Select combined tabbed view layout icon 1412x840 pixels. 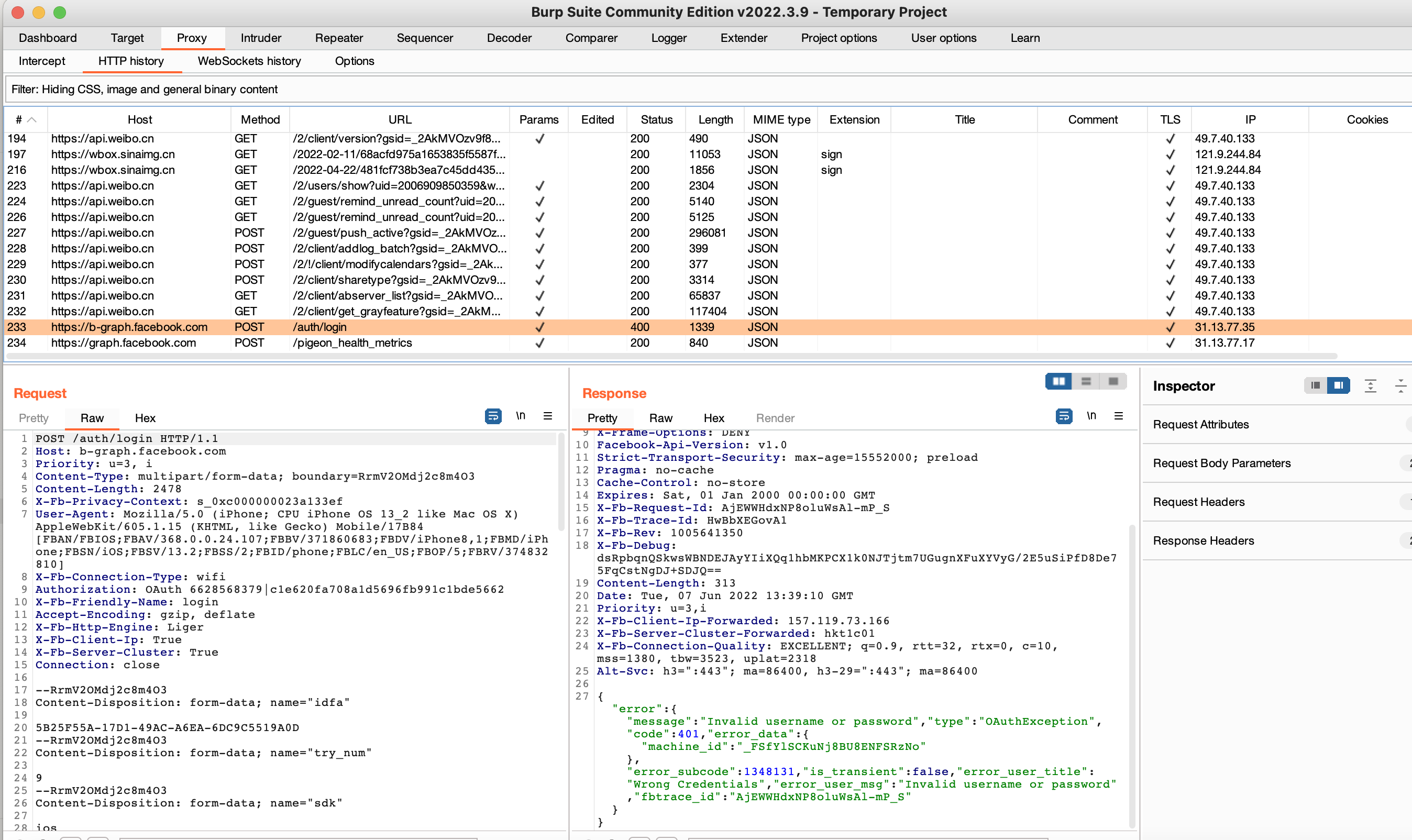point(1112,382)
